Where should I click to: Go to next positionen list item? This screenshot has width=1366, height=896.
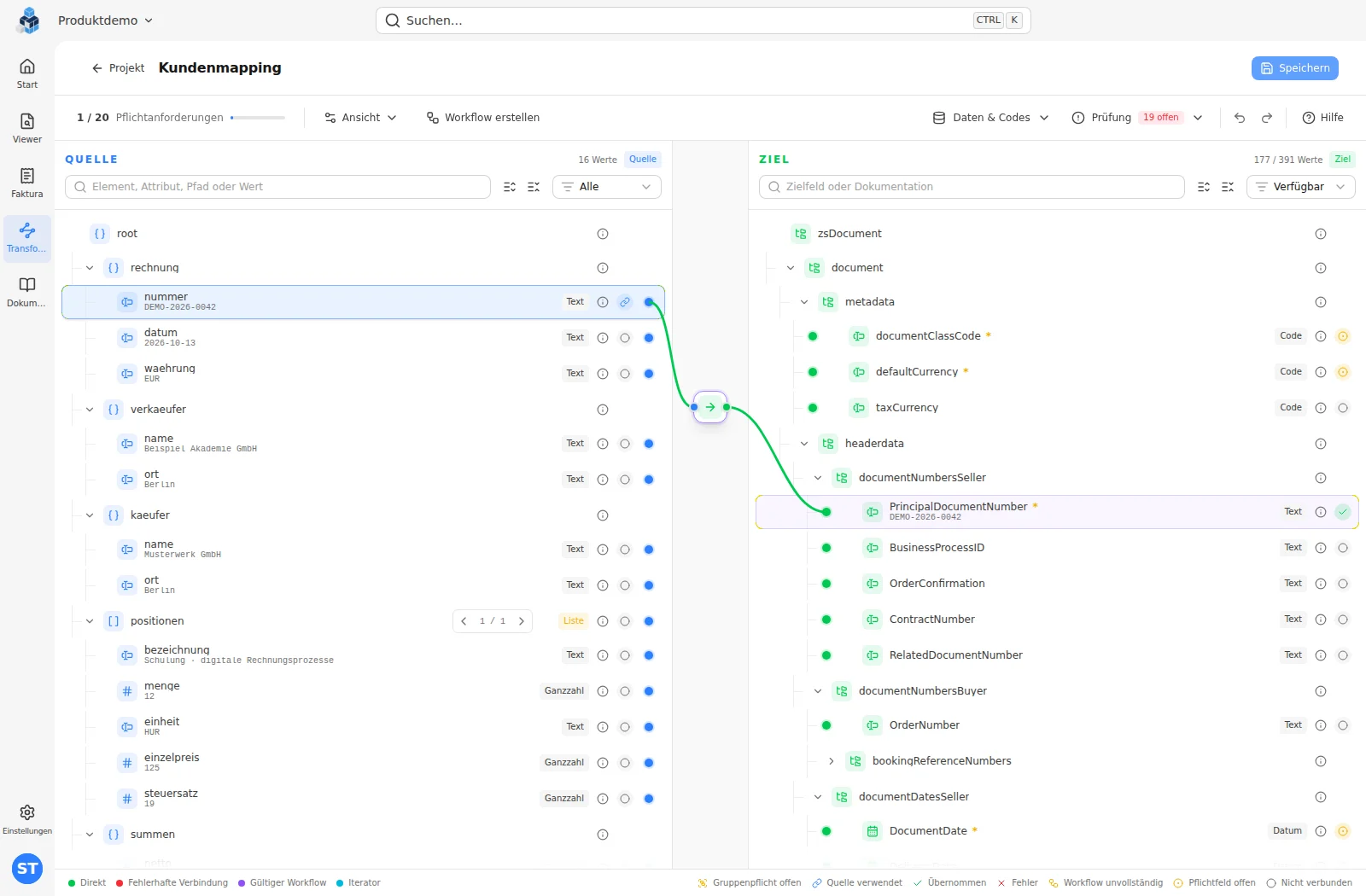(x=522, y=621)
